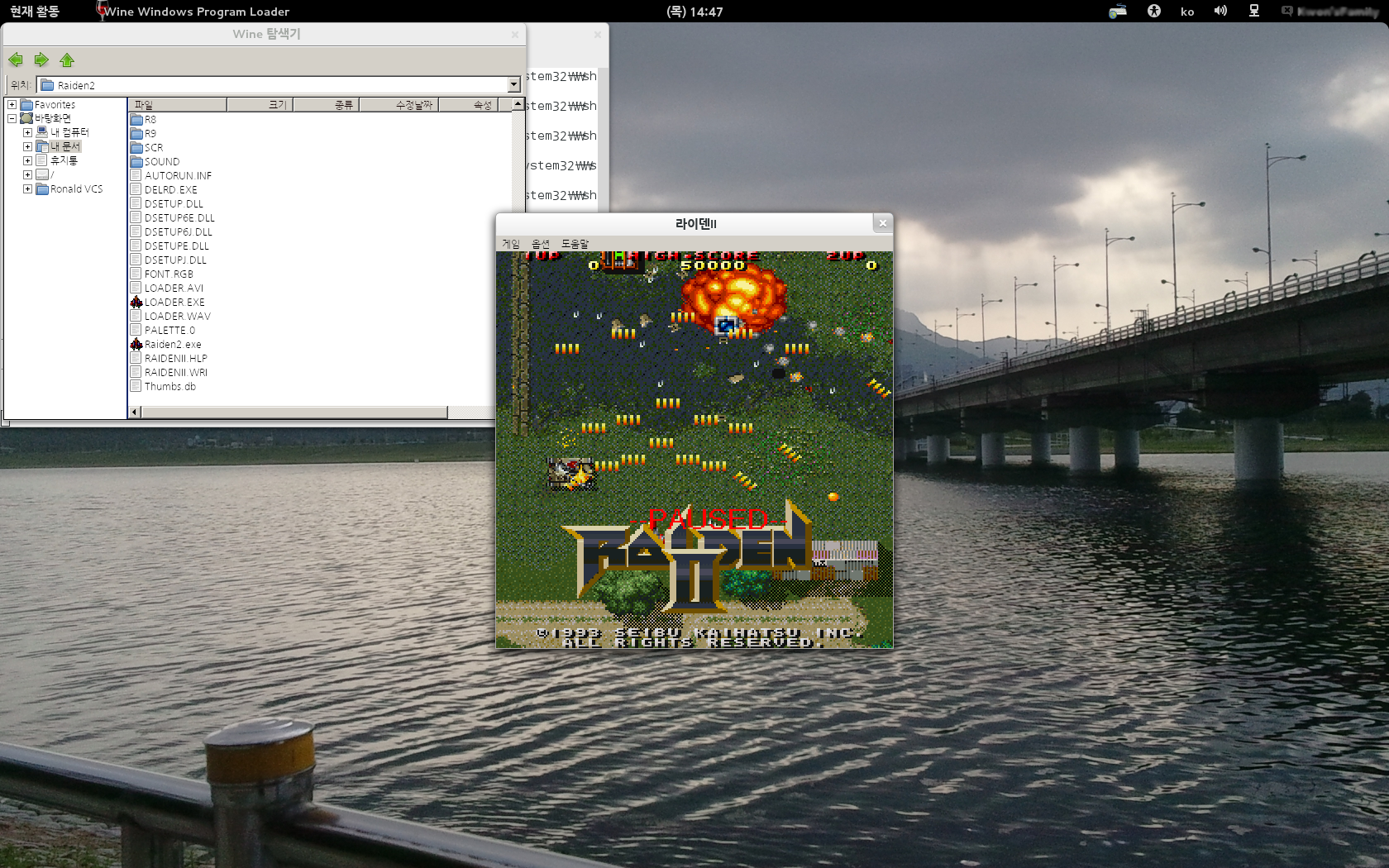The image size is (1389, 868).
Task: Select RAIDENII.HLP file
Action: 169,358
